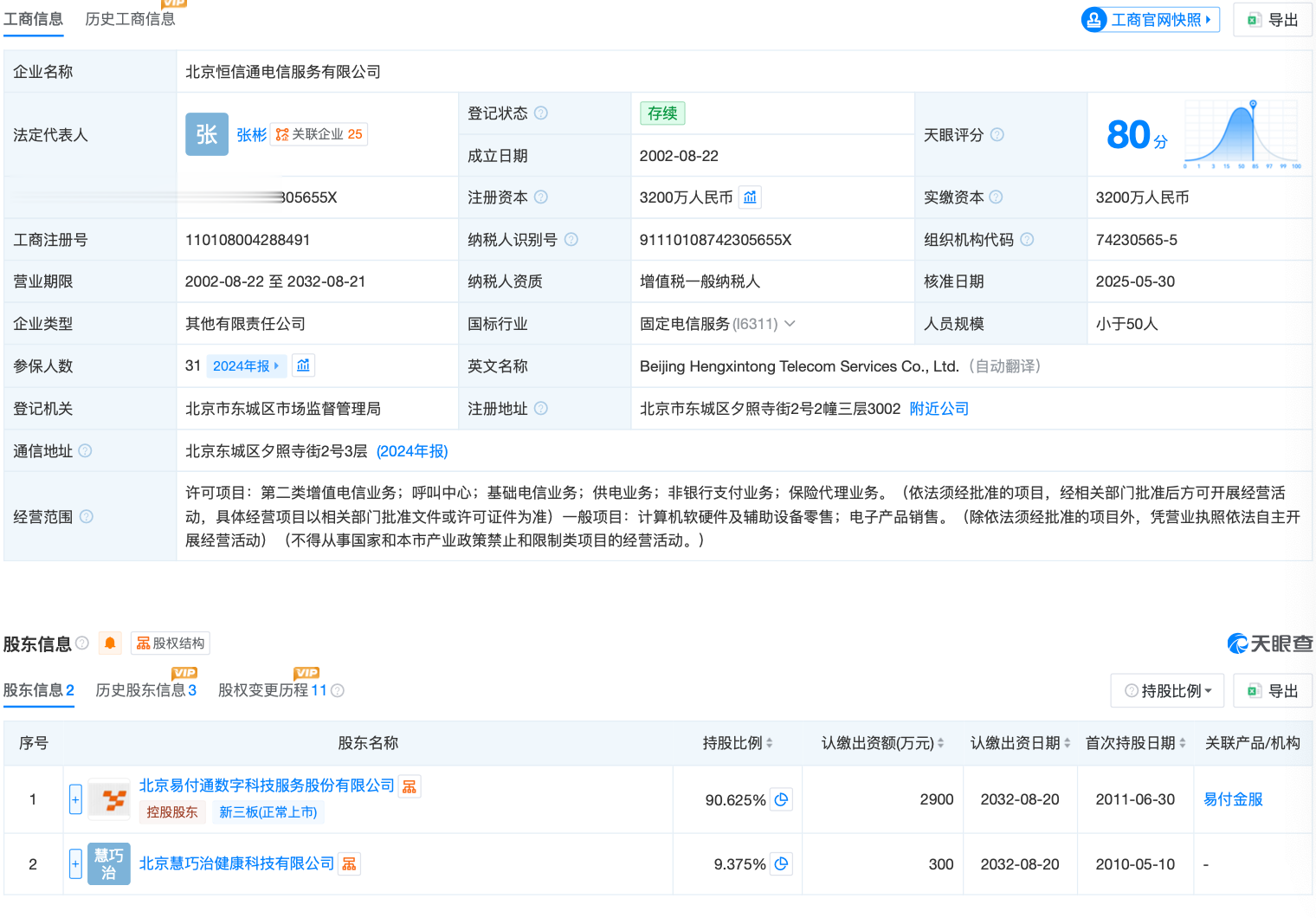Open pie chart for 9.375% shareholding
This screenshot has height=918, width=1316.
pyautogui.click(x=781, y=863)
